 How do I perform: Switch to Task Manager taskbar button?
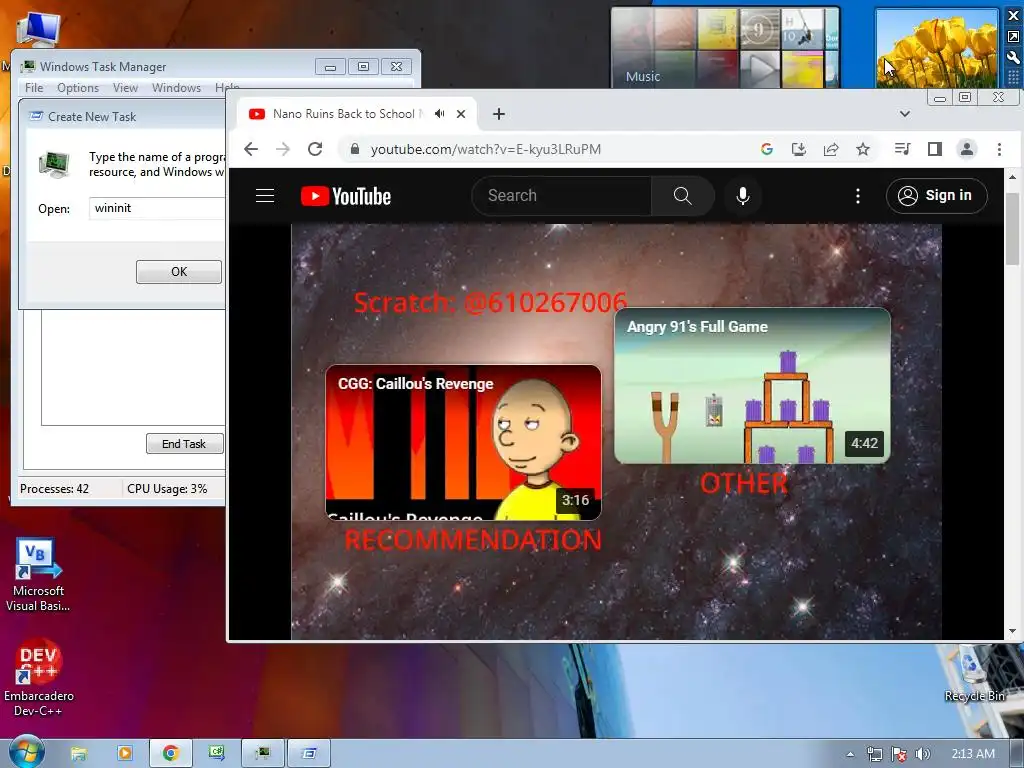click(x=263, y=753)
